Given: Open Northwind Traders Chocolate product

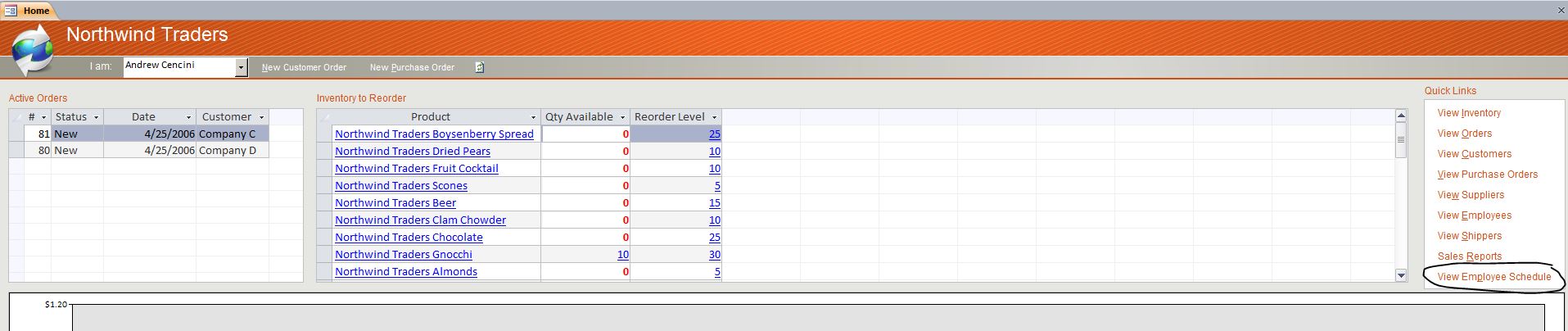Looking at the screenshot, I should tap(409, 237).
